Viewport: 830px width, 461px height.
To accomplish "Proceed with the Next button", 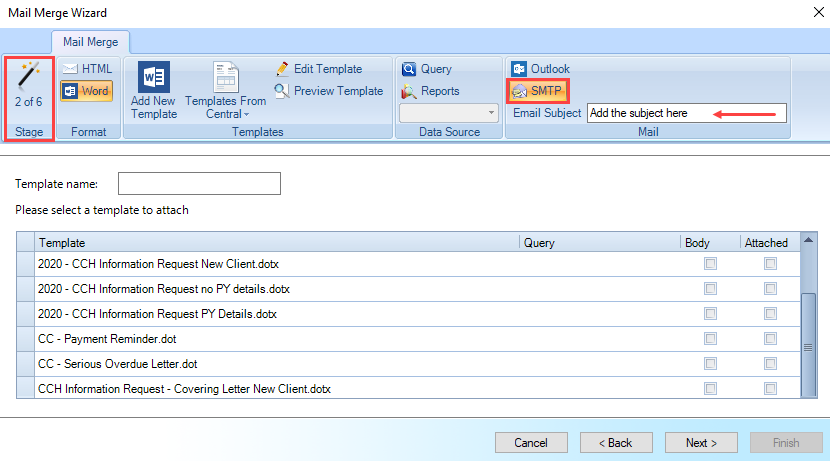I will click(x=701, y=442).
